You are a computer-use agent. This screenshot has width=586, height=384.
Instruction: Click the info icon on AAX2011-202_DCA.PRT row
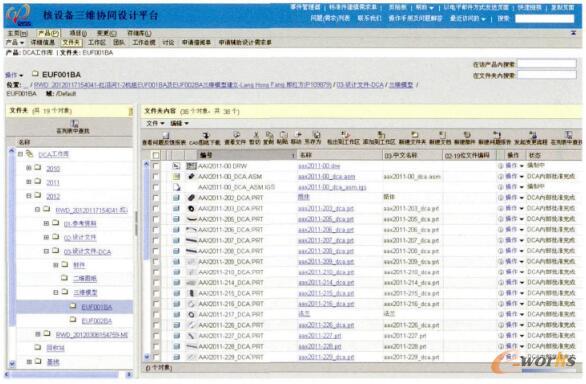pos(500,197)
